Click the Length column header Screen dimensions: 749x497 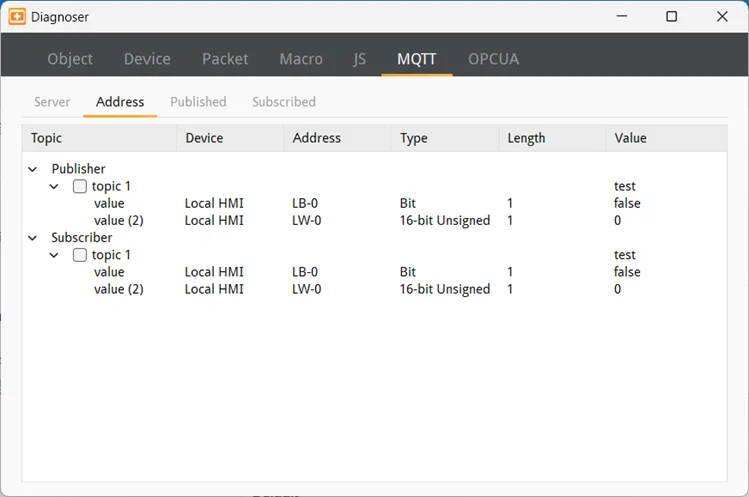click(x=553, y=138)
